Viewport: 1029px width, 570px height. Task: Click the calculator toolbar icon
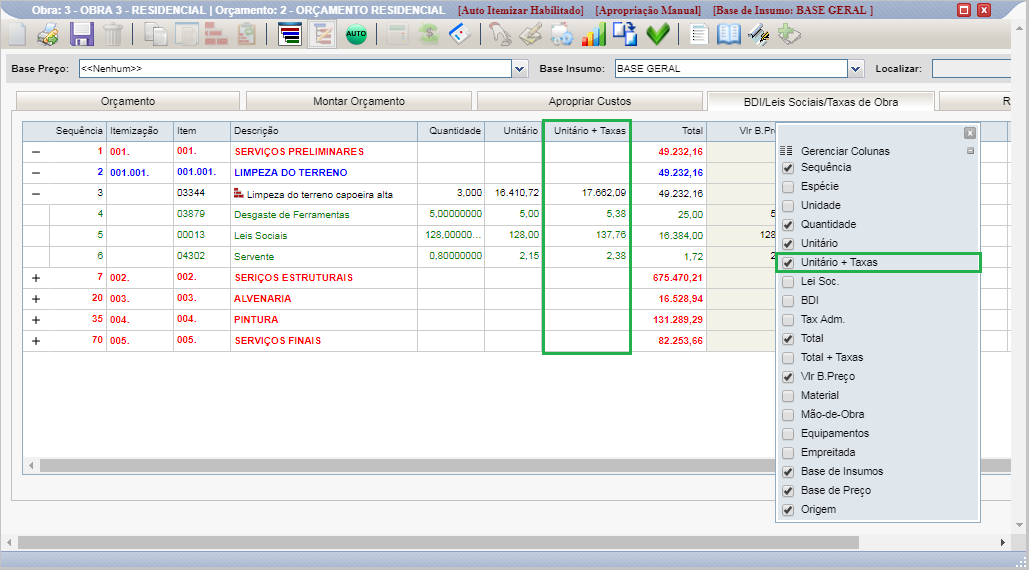click(398, 34)
